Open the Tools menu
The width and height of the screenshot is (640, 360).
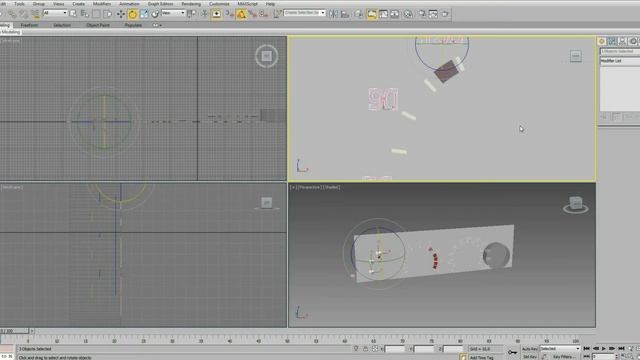pyautogui.click(x=19, y=4)
